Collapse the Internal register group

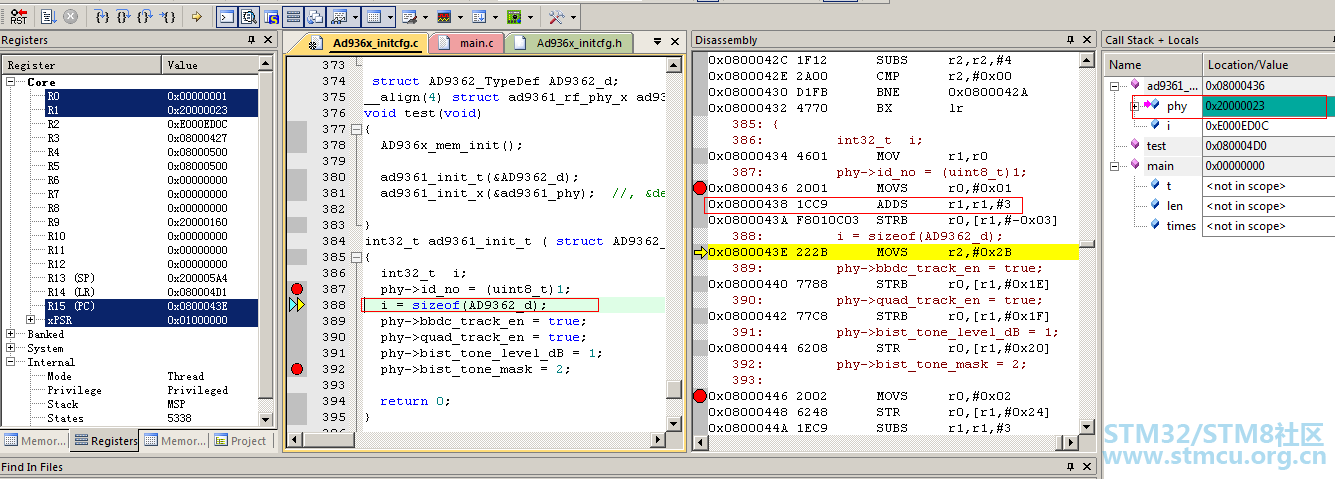pos(12,362)
